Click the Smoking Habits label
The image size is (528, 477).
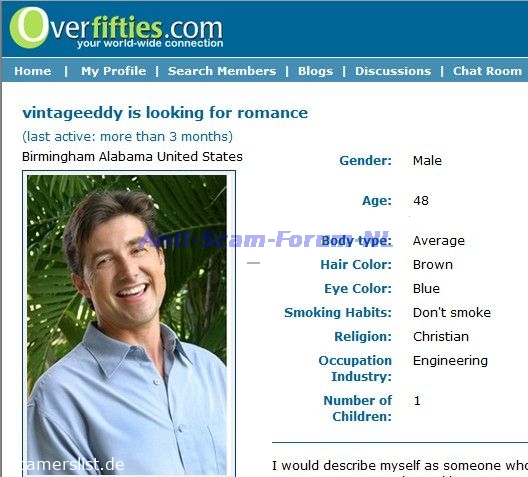pyautogui.click(x=338, y=313)
